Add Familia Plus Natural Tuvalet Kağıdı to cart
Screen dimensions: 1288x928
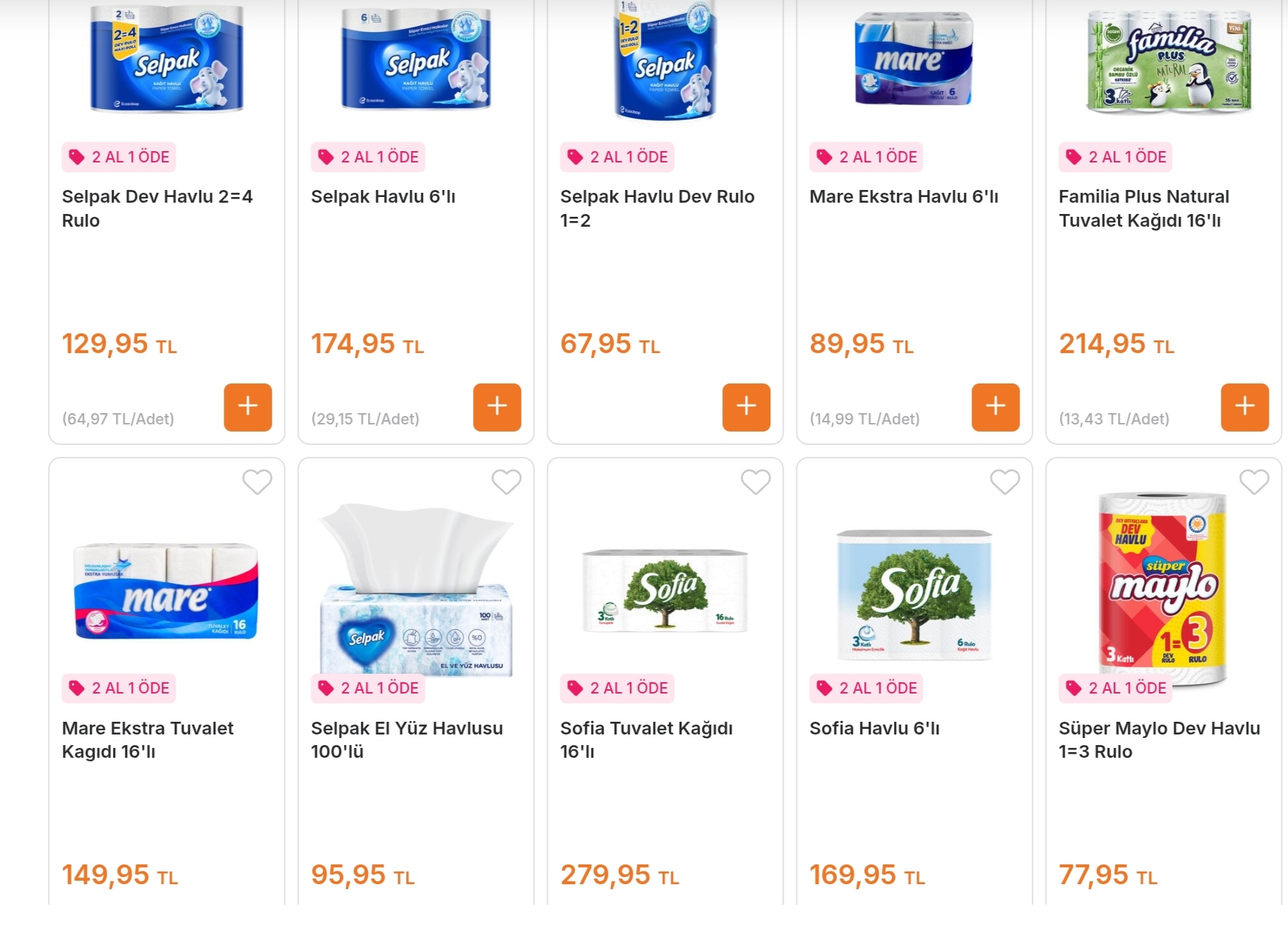pos(1245,407)
